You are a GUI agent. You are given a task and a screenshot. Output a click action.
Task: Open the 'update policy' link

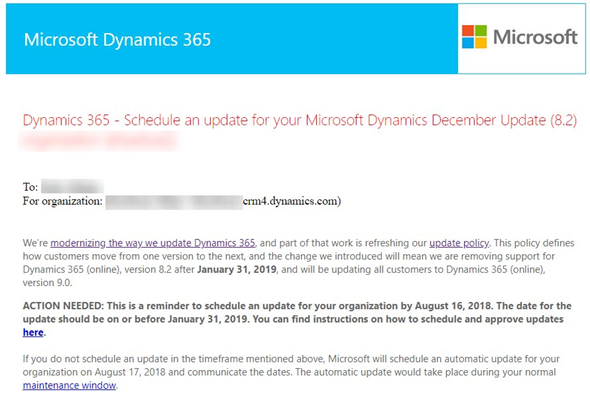(x=459, y=243)
